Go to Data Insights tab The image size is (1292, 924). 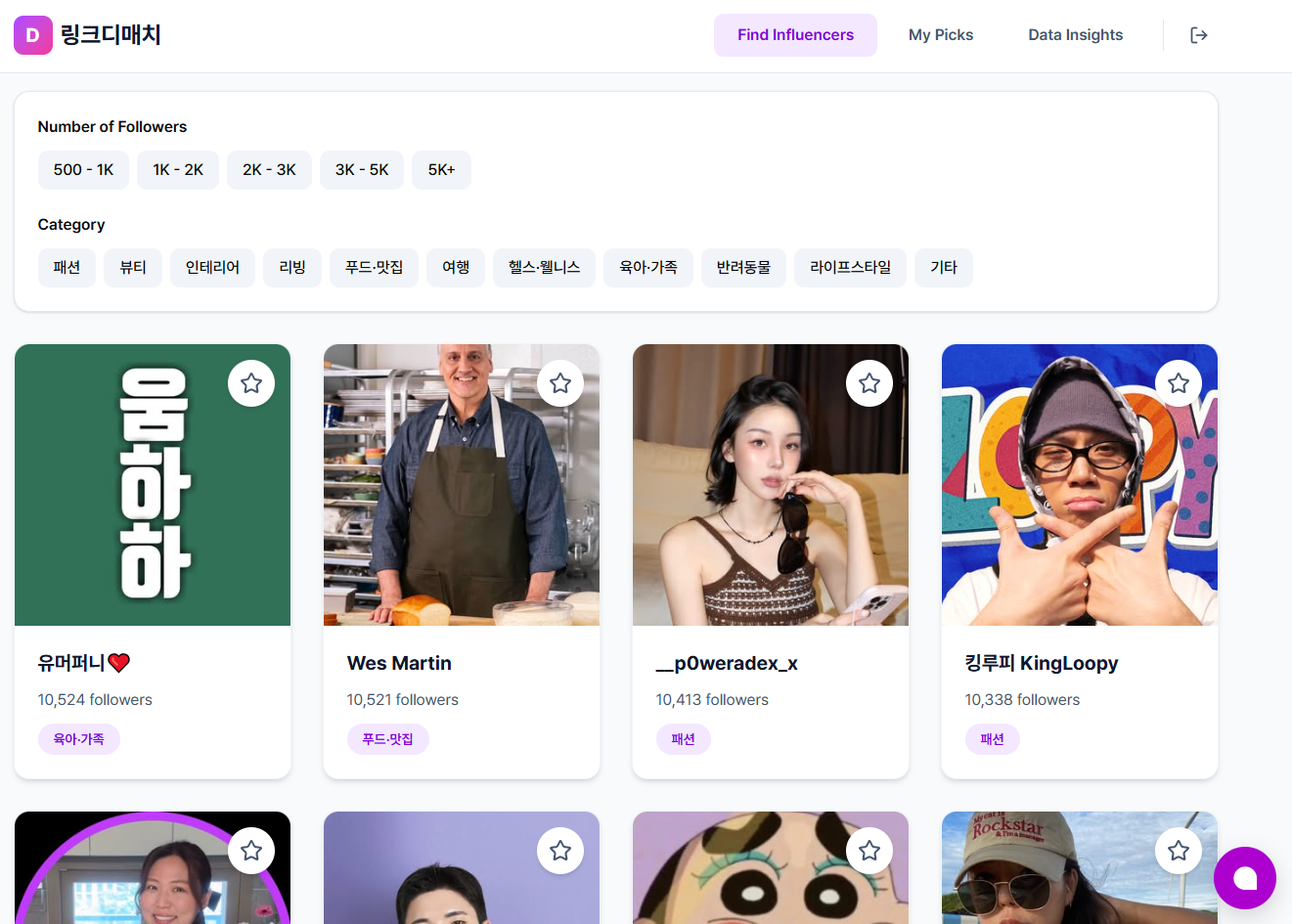[1075, 35]
